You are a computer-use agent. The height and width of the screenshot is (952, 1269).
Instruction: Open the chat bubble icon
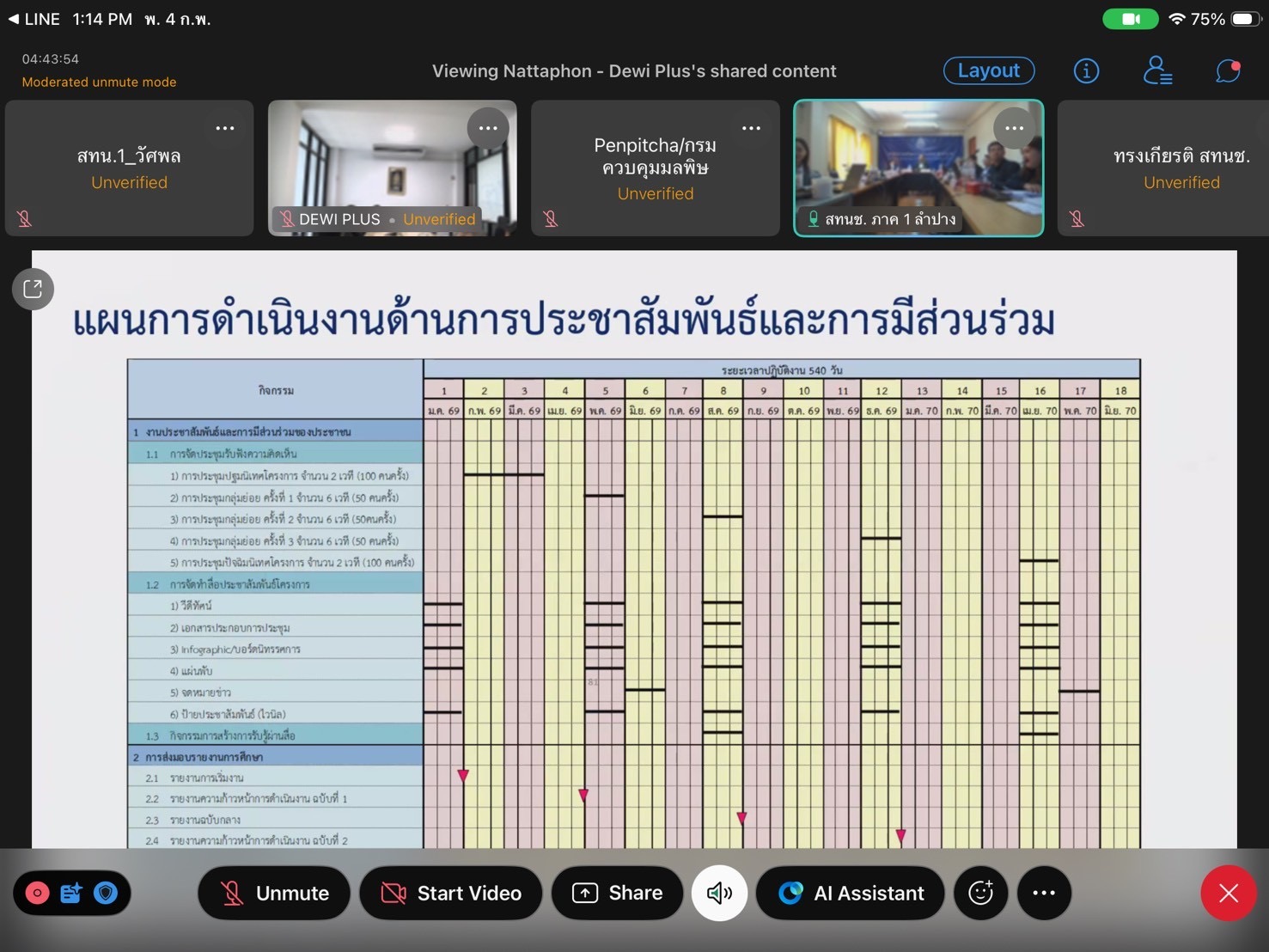[x=1228, y=71]
